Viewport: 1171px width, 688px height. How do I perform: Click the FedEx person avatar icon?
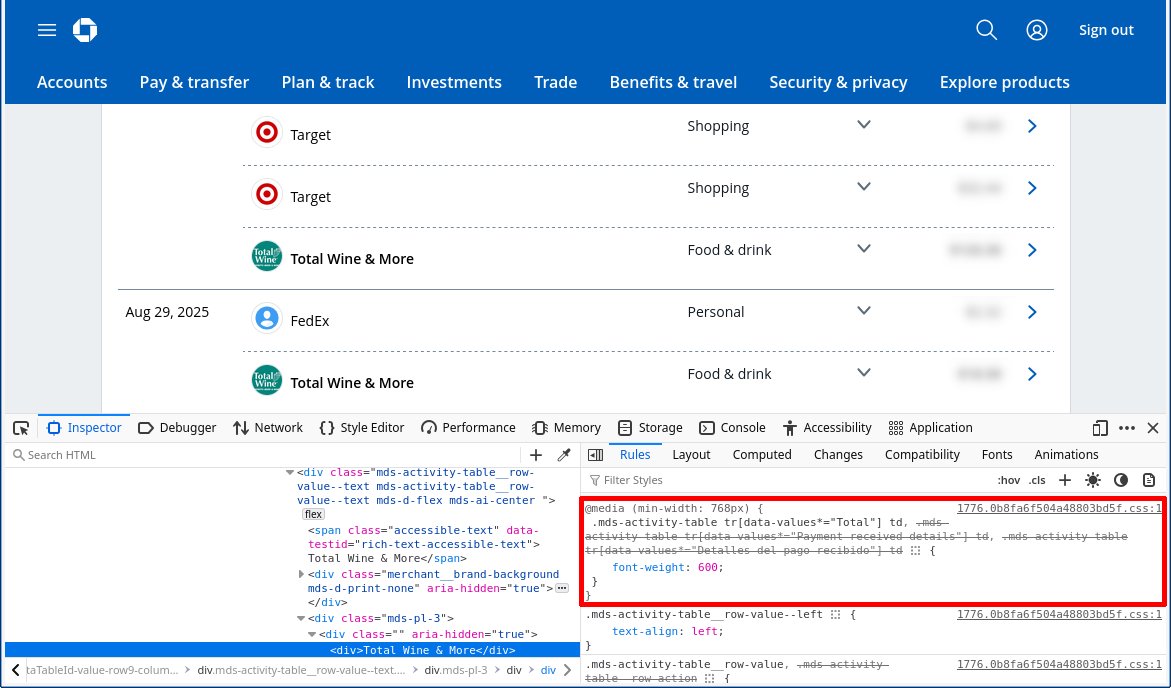pyautogui.click(x=267, y=318)
